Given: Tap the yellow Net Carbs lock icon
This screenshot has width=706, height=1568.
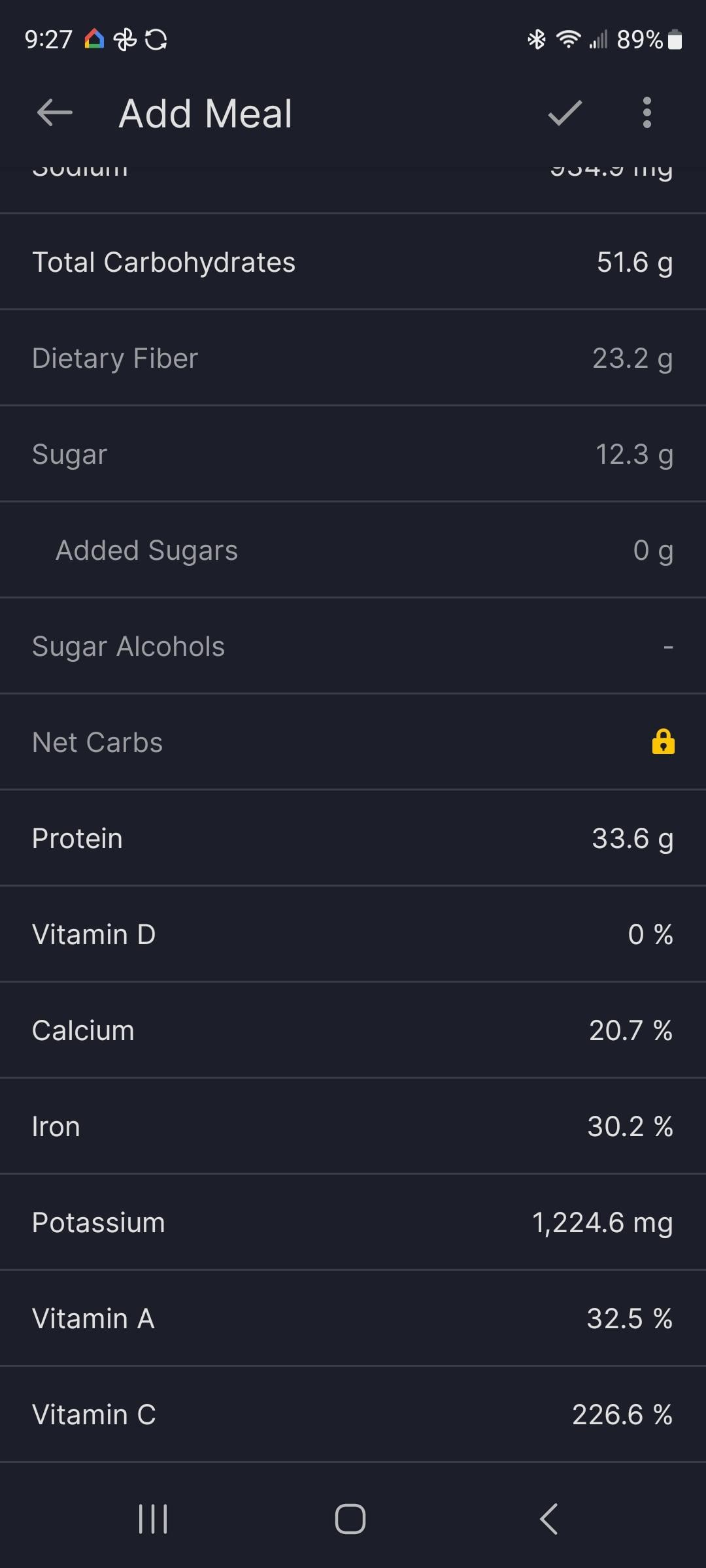Looking at the screenshot, I should point(663,742).
